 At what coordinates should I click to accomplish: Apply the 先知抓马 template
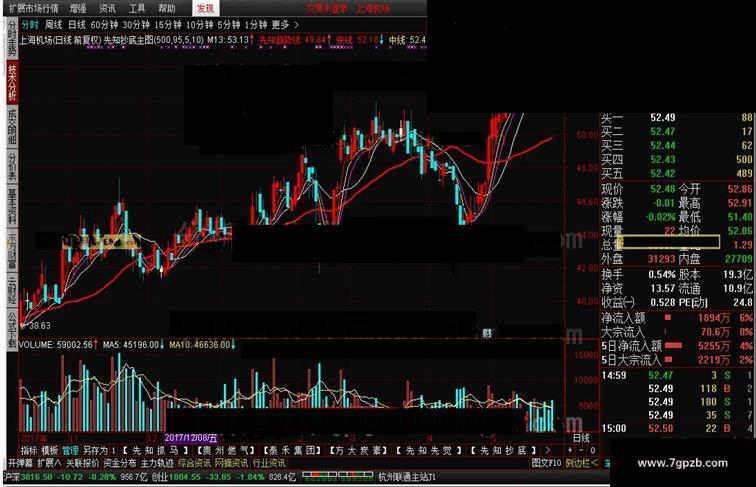point(154,450)
